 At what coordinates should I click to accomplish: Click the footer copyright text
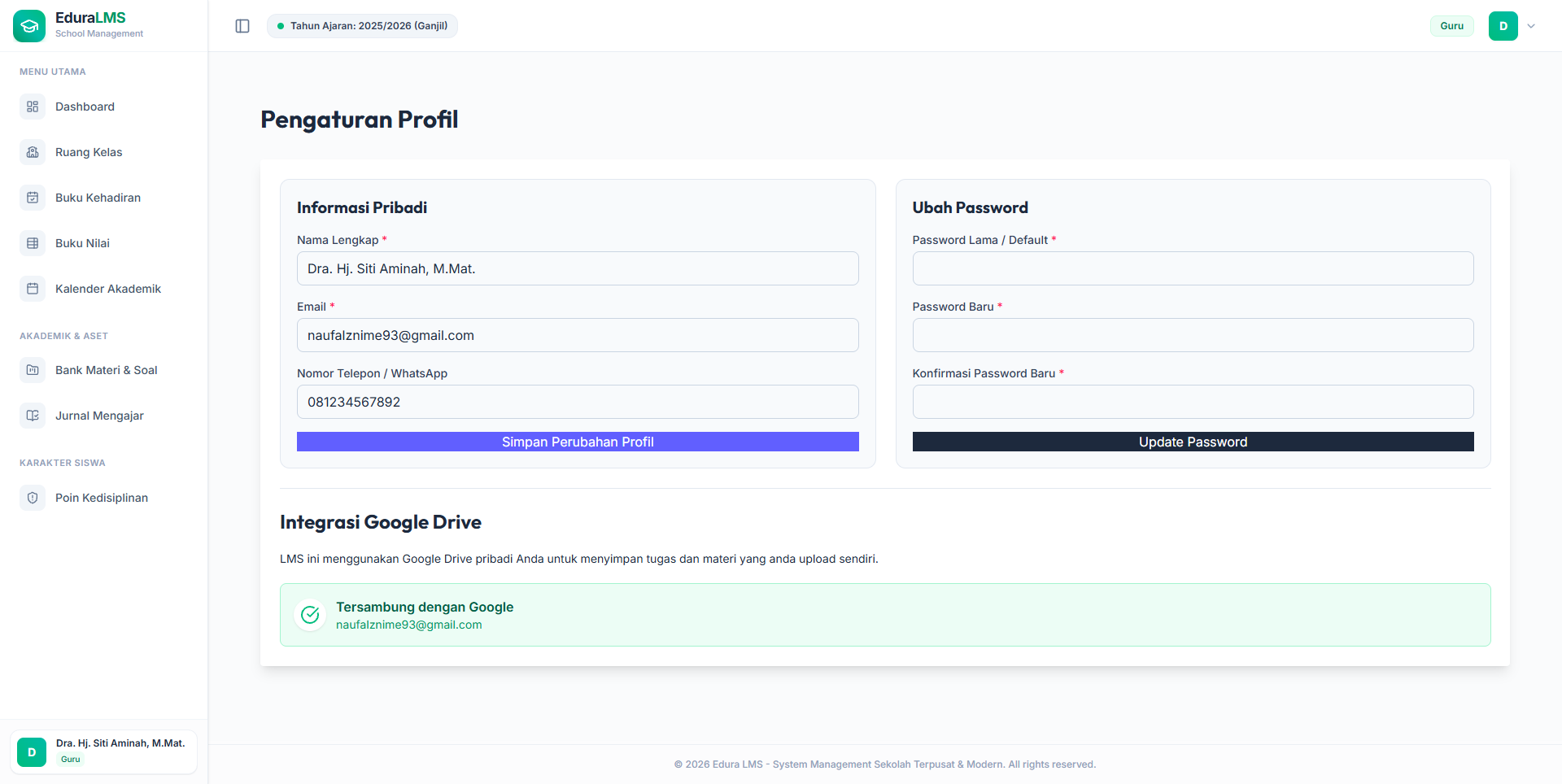(885, 764)
